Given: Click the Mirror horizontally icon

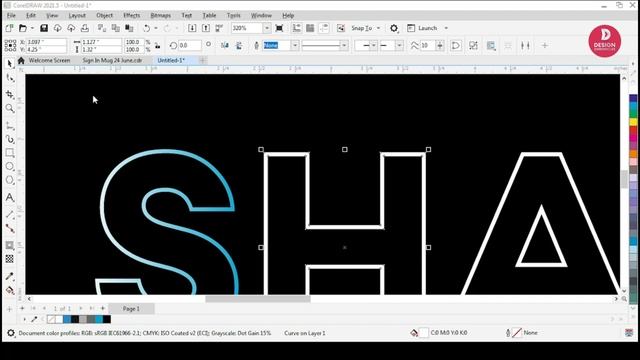Looking at the screenshot, I should [x=224, y=45].
